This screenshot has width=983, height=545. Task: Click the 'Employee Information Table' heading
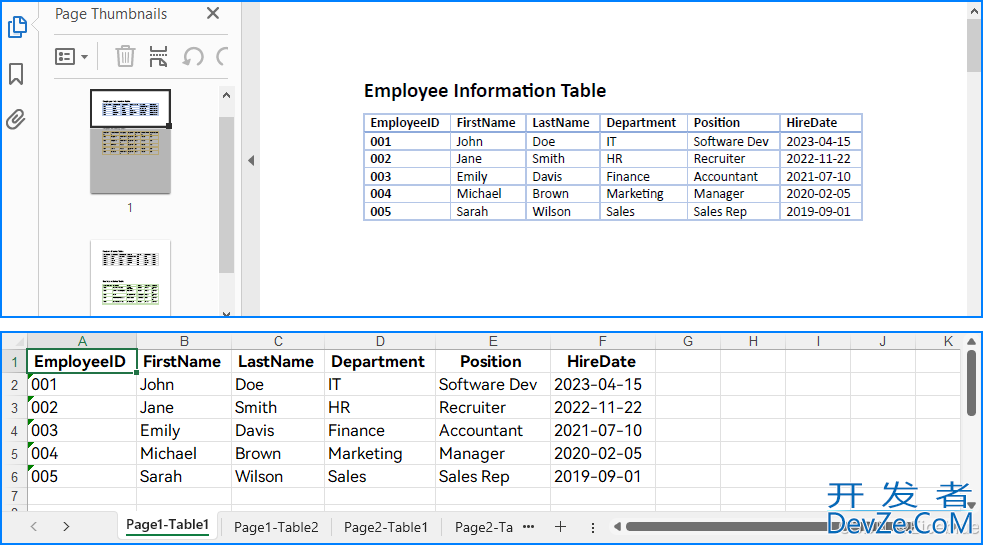tap(485, 91)
